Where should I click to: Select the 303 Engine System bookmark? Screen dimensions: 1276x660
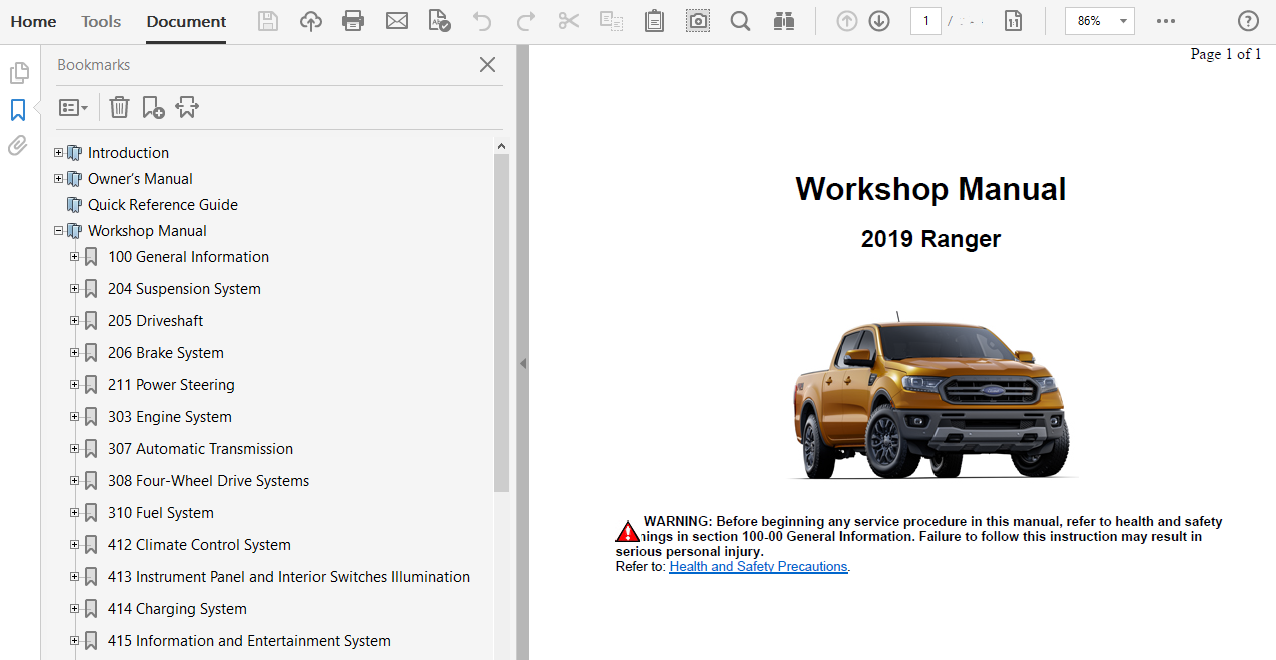(170, 417)
